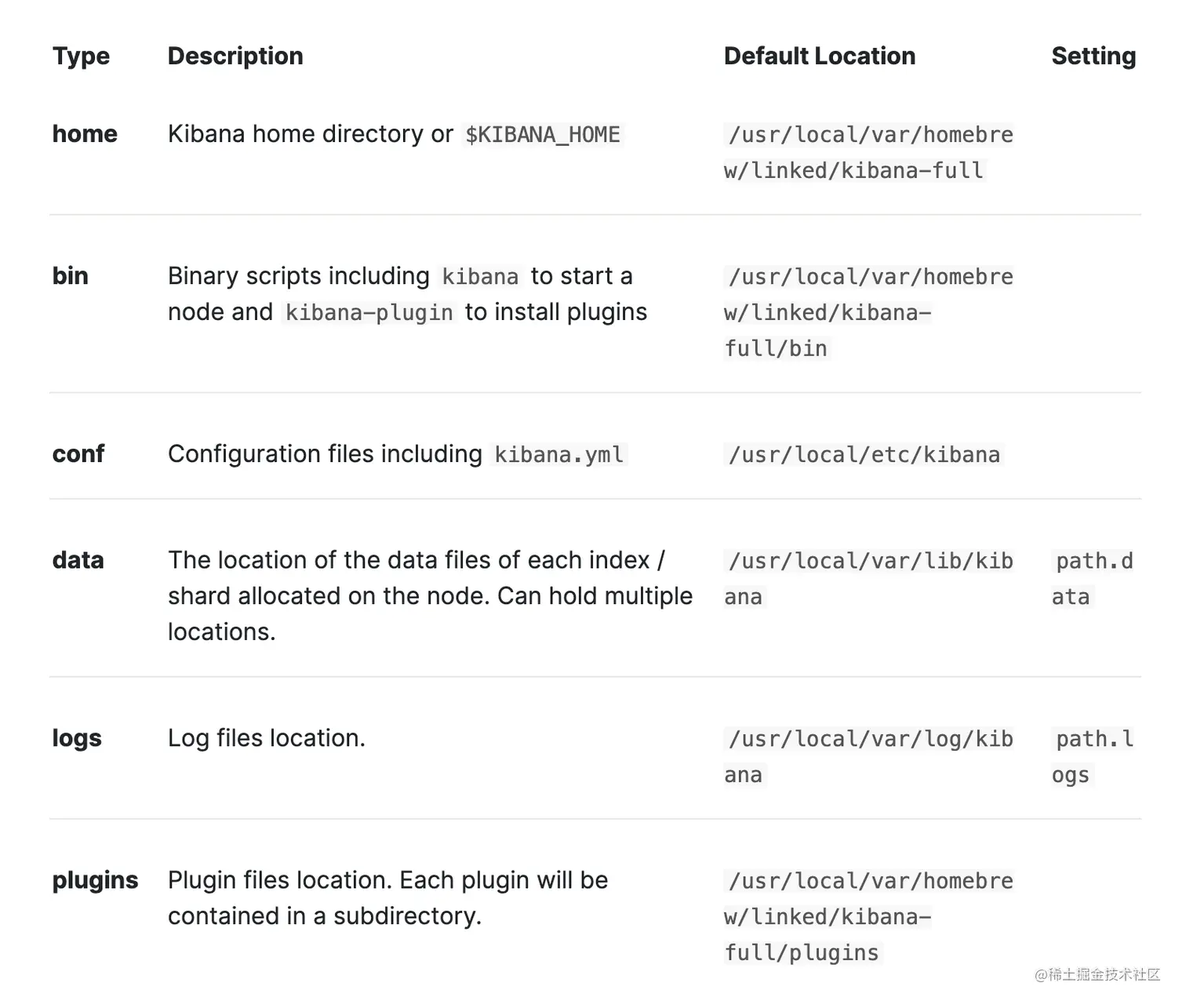The height and width of the screenshot is (1008, 1186).
Task: Click the $KIBANA_HOME code snippet
Action: click(543, 135)
